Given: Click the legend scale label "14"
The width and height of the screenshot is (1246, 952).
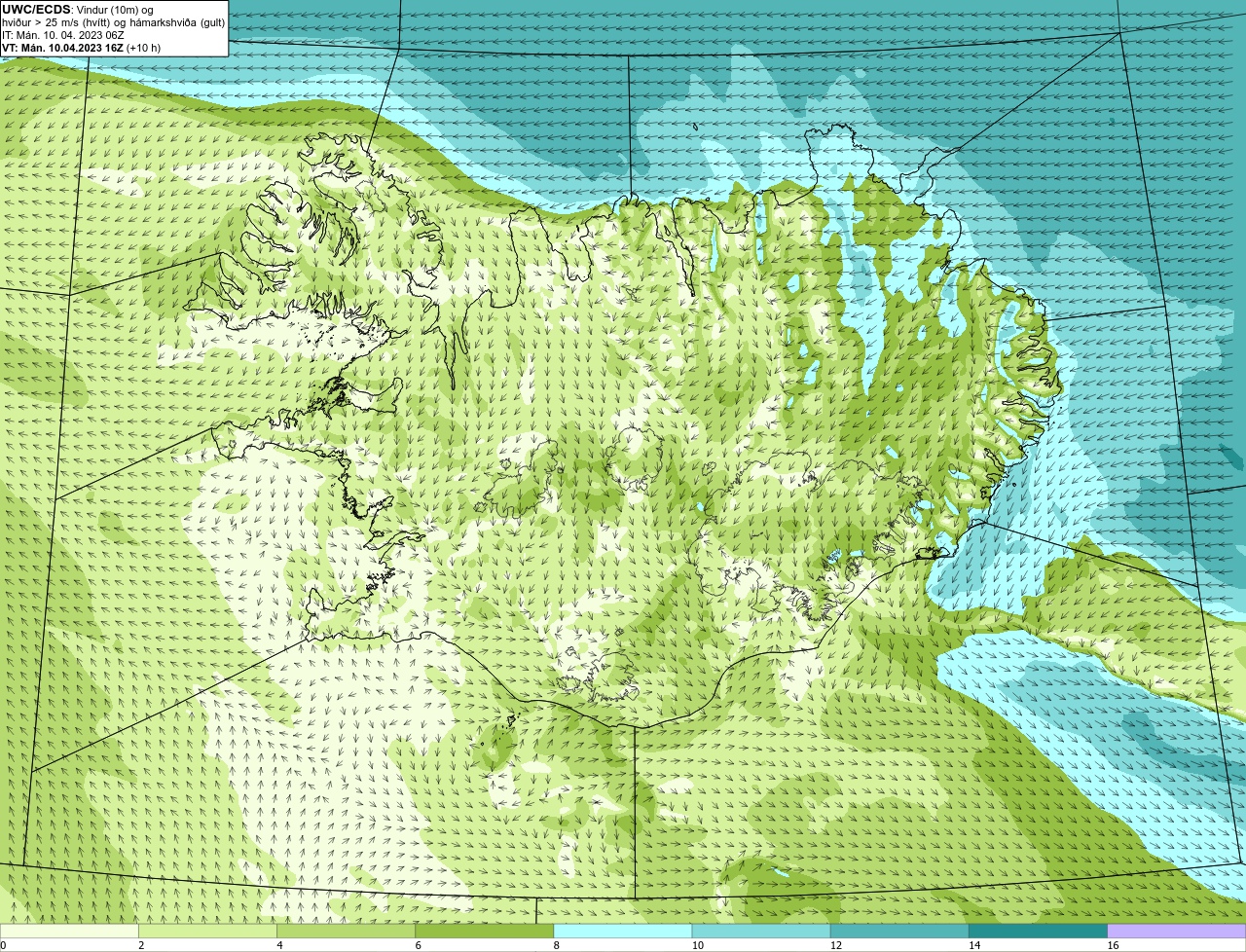Looking at the screenshot, I should 974,945.
